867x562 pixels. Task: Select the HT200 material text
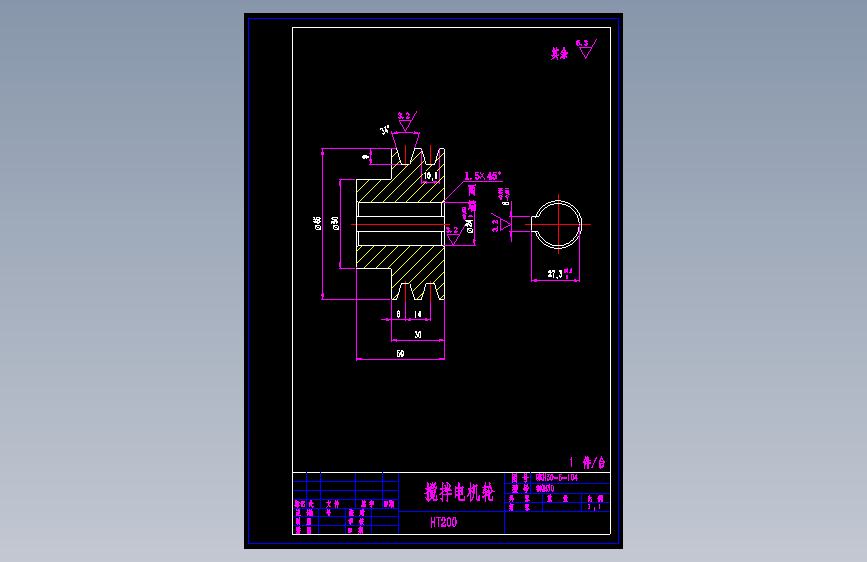tap(443, 522)
